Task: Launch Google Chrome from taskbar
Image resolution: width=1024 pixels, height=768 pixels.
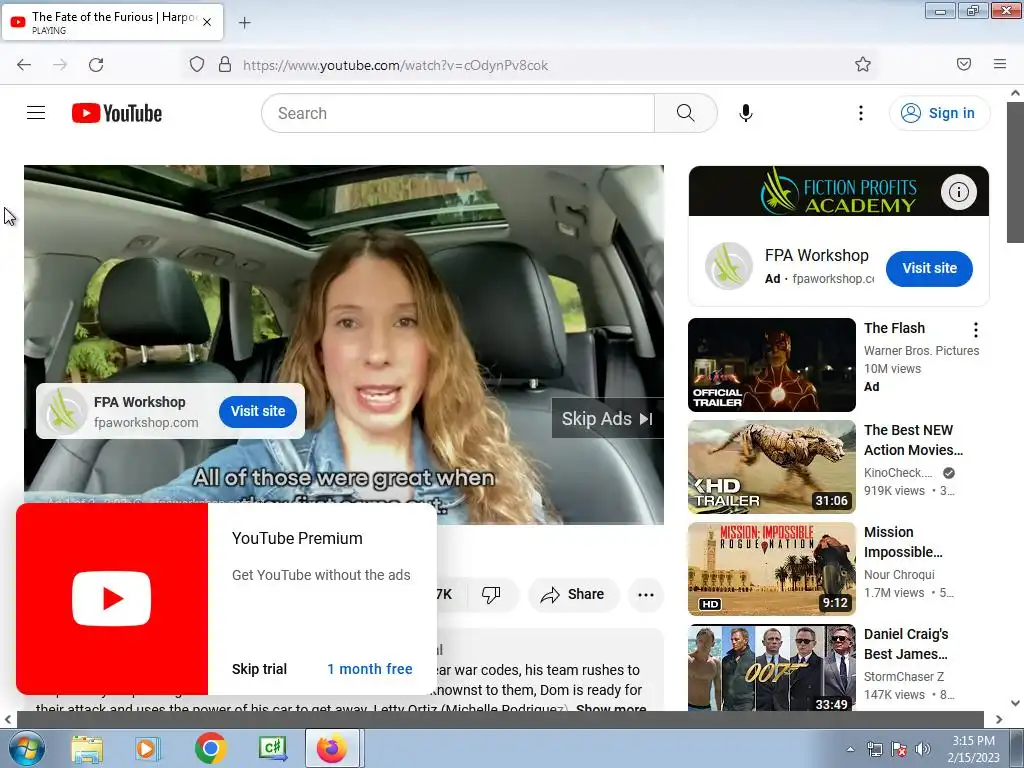Action: [210, 748]
